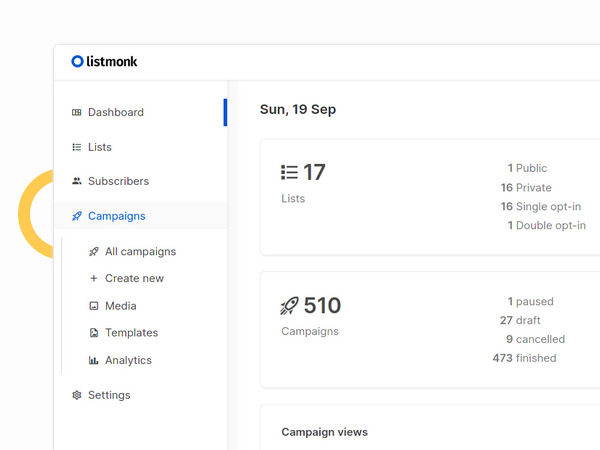This screenshot has width=600, height=450.
Task: Select All campaigns submenu entry
Action: [140, 252]
